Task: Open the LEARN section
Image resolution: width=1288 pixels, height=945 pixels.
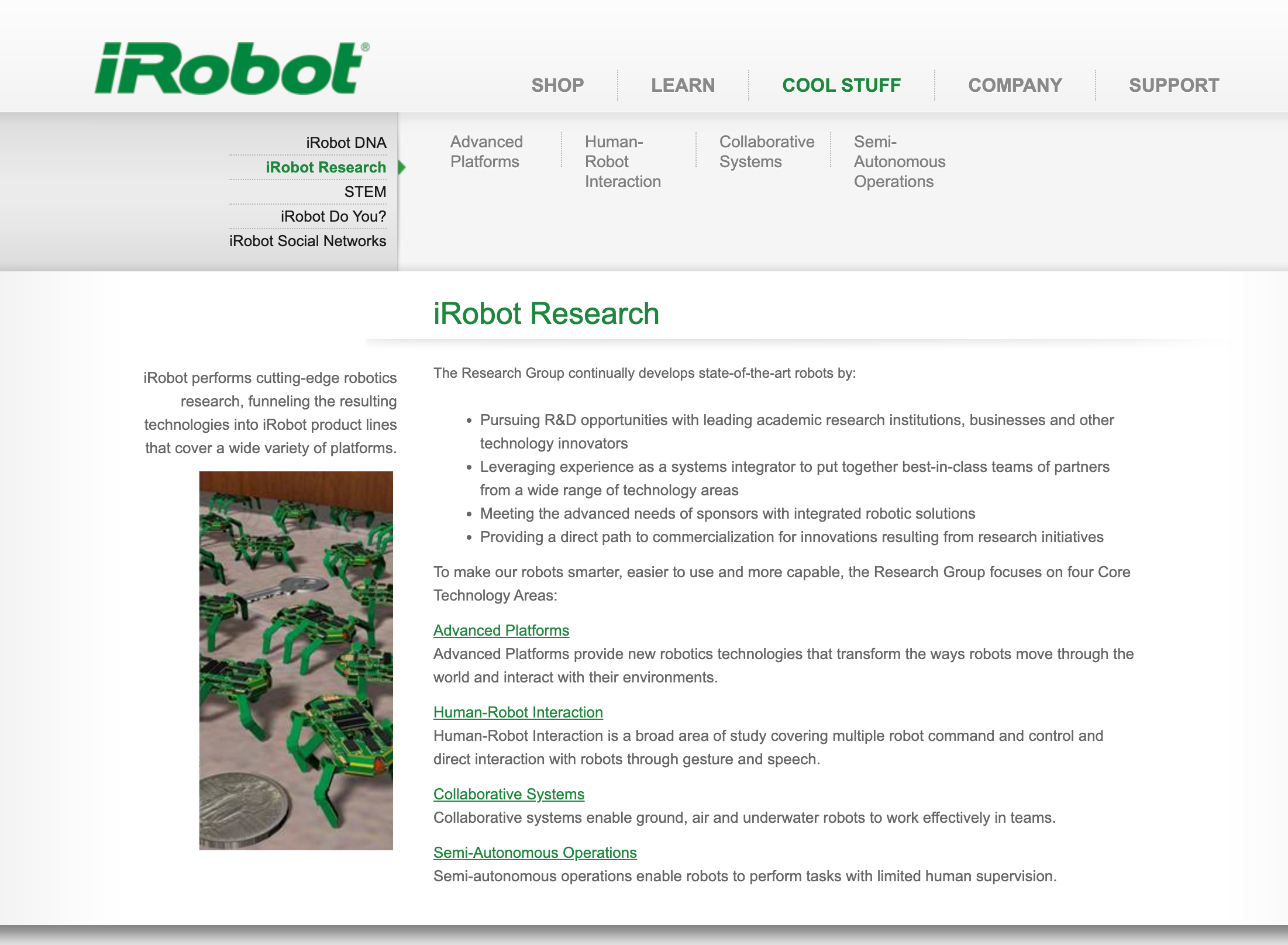Action: (682, 85)
